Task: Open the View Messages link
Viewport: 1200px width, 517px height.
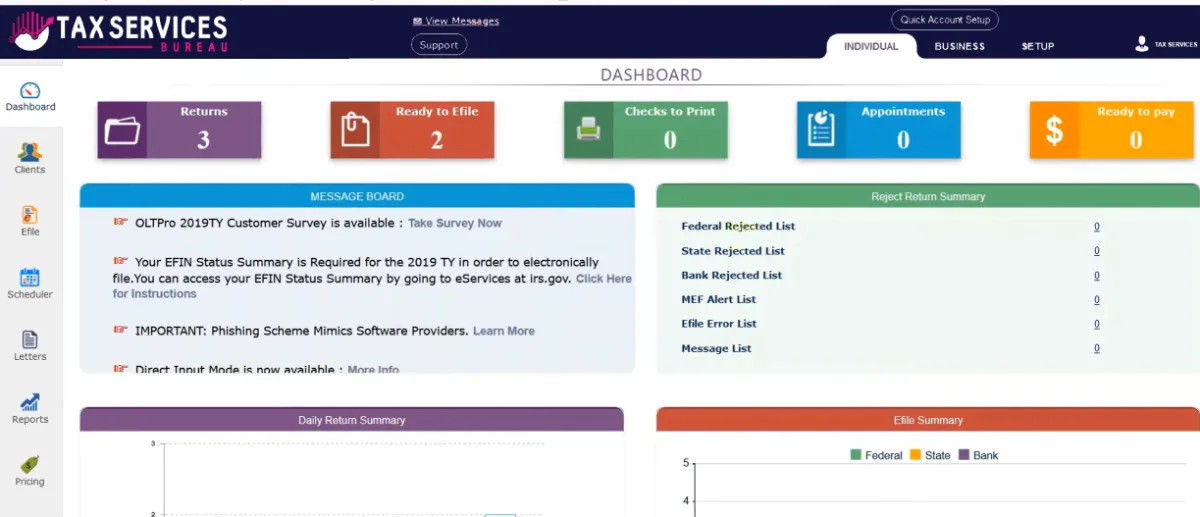Action: coord(462,21)
